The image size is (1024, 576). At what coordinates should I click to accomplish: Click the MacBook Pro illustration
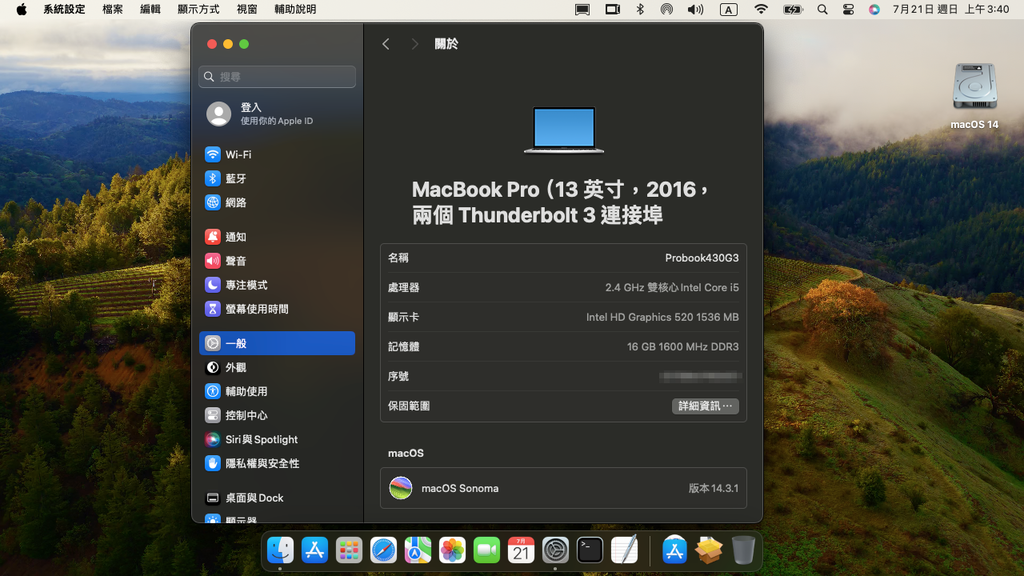pos(564,130)
